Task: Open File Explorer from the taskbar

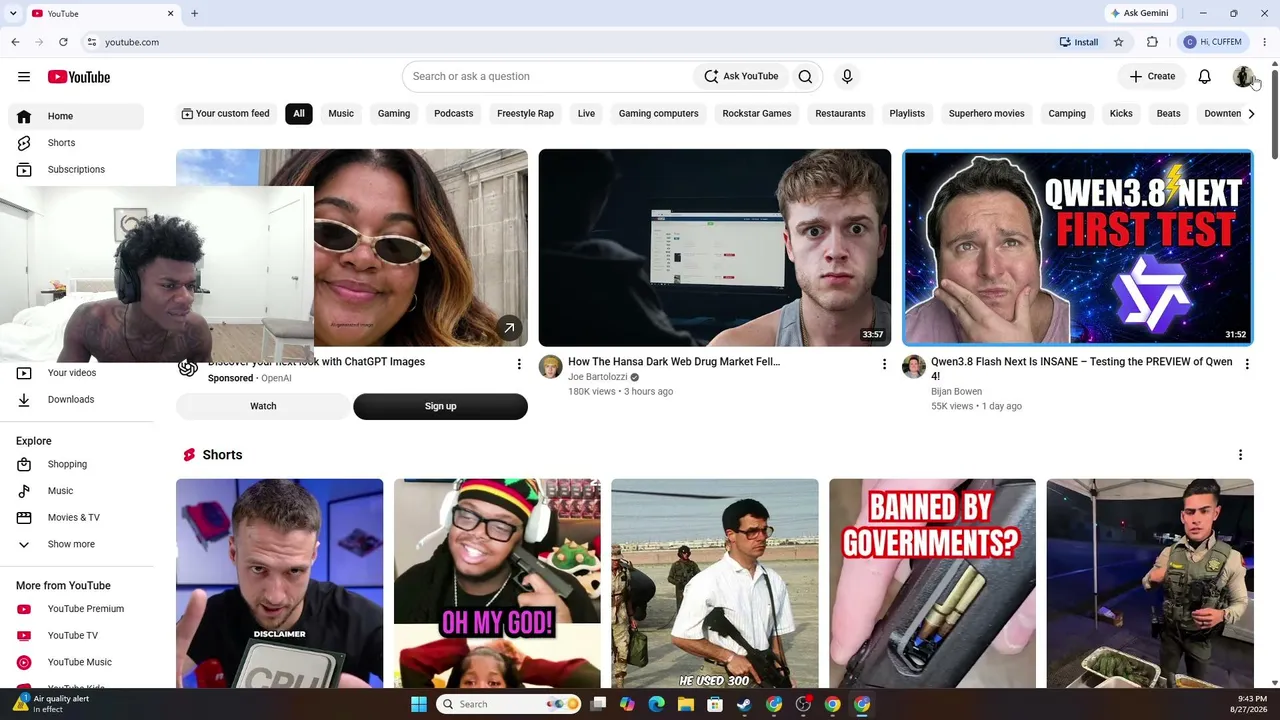Action: [685, 704]
